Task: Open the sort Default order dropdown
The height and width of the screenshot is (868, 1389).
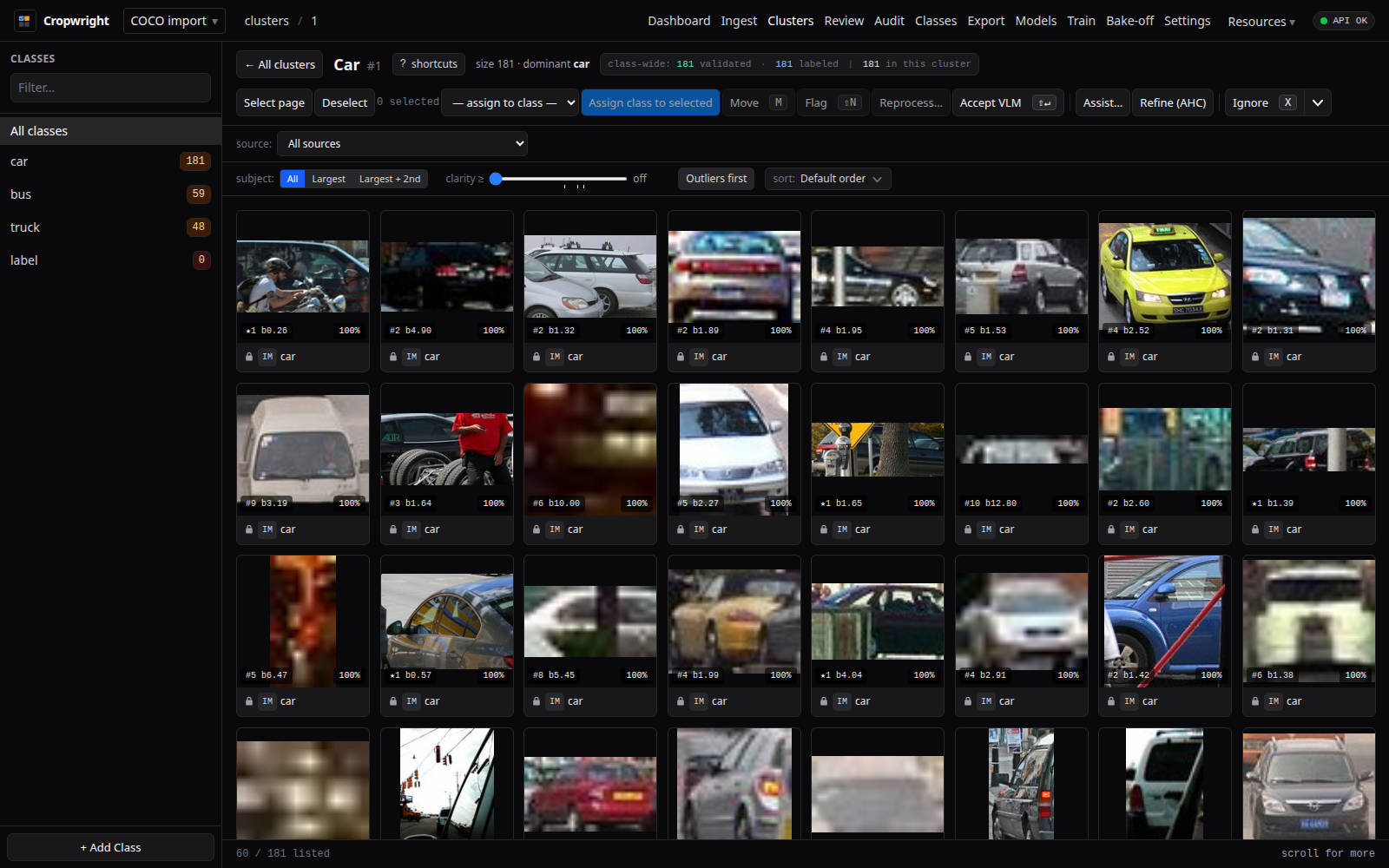Action: click(828, 179)
